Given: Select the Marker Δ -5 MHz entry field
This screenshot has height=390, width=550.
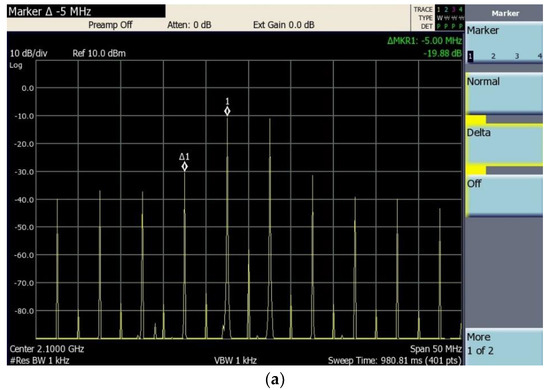Looking at the screenshot, I should pos(86,12).
